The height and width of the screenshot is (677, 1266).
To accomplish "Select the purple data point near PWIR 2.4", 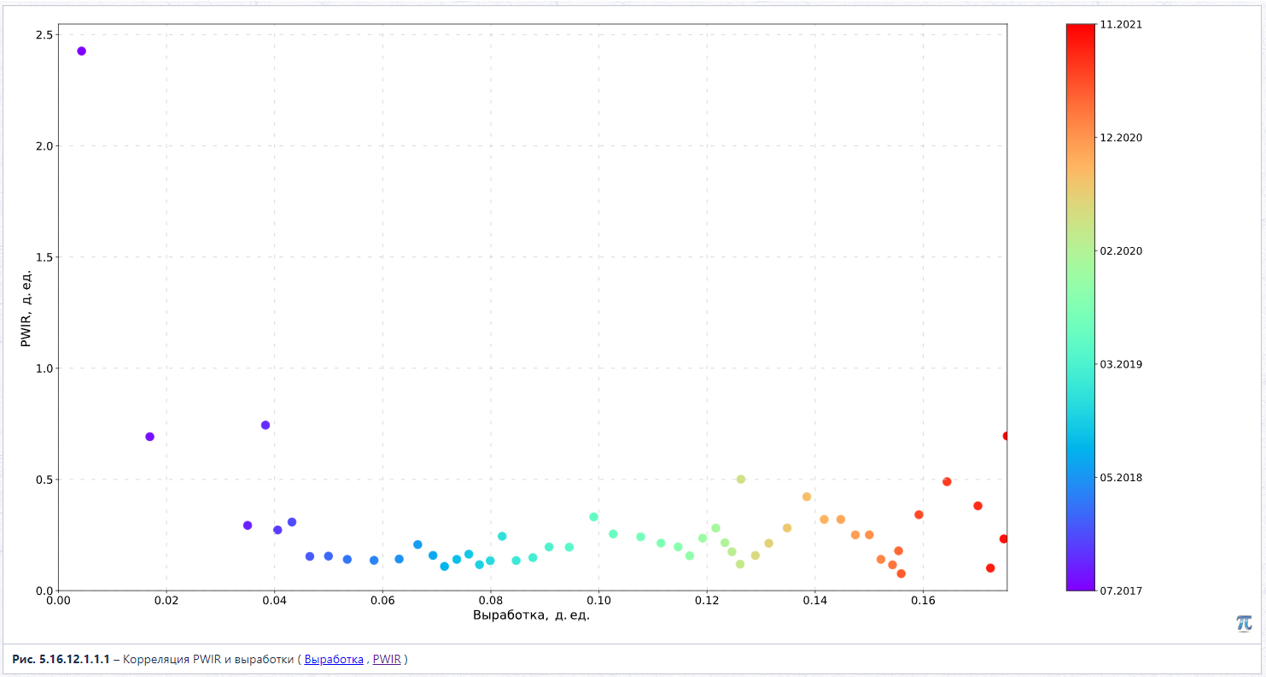I will point(81,51).
